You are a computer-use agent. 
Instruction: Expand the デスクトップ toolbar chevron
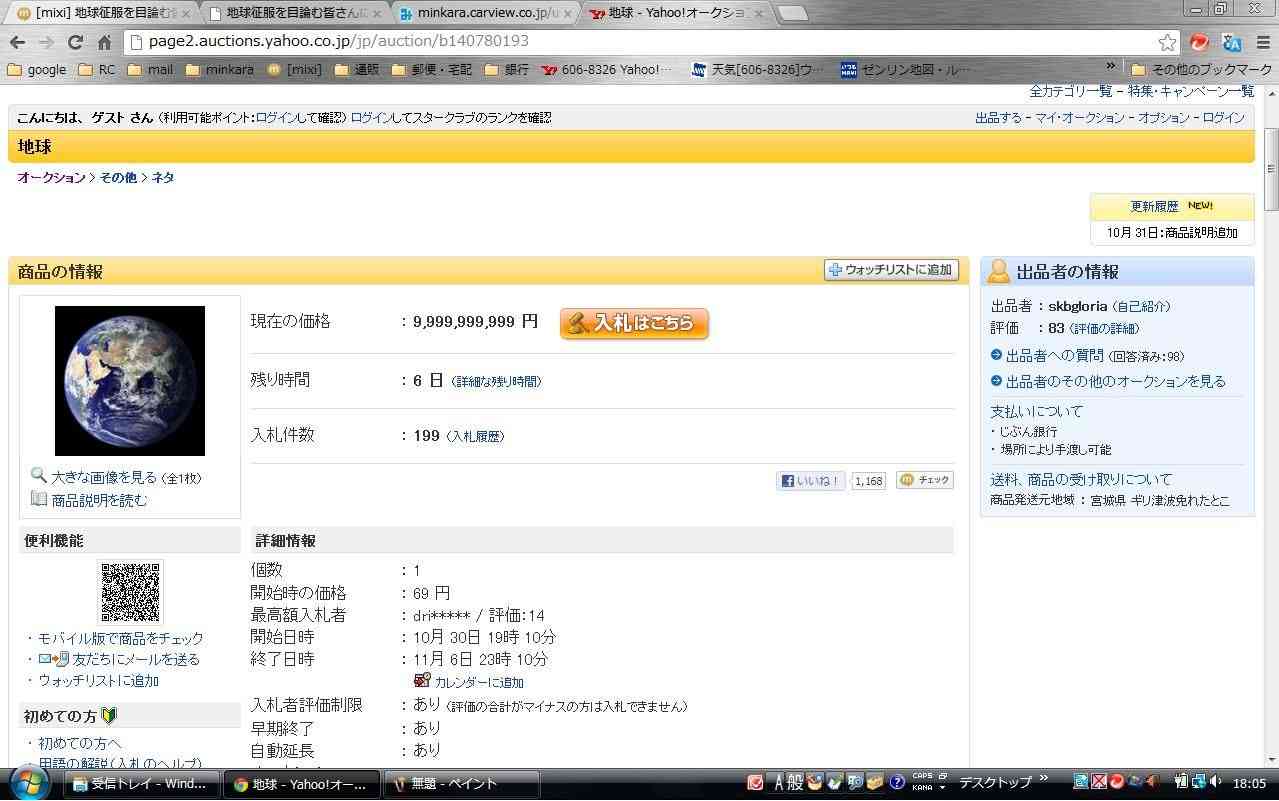pos(1044,779)
